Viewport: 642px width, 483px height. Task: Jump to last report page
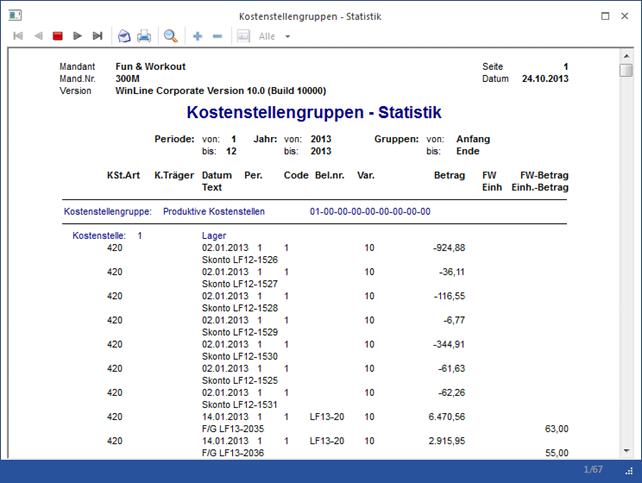point(97,36)
